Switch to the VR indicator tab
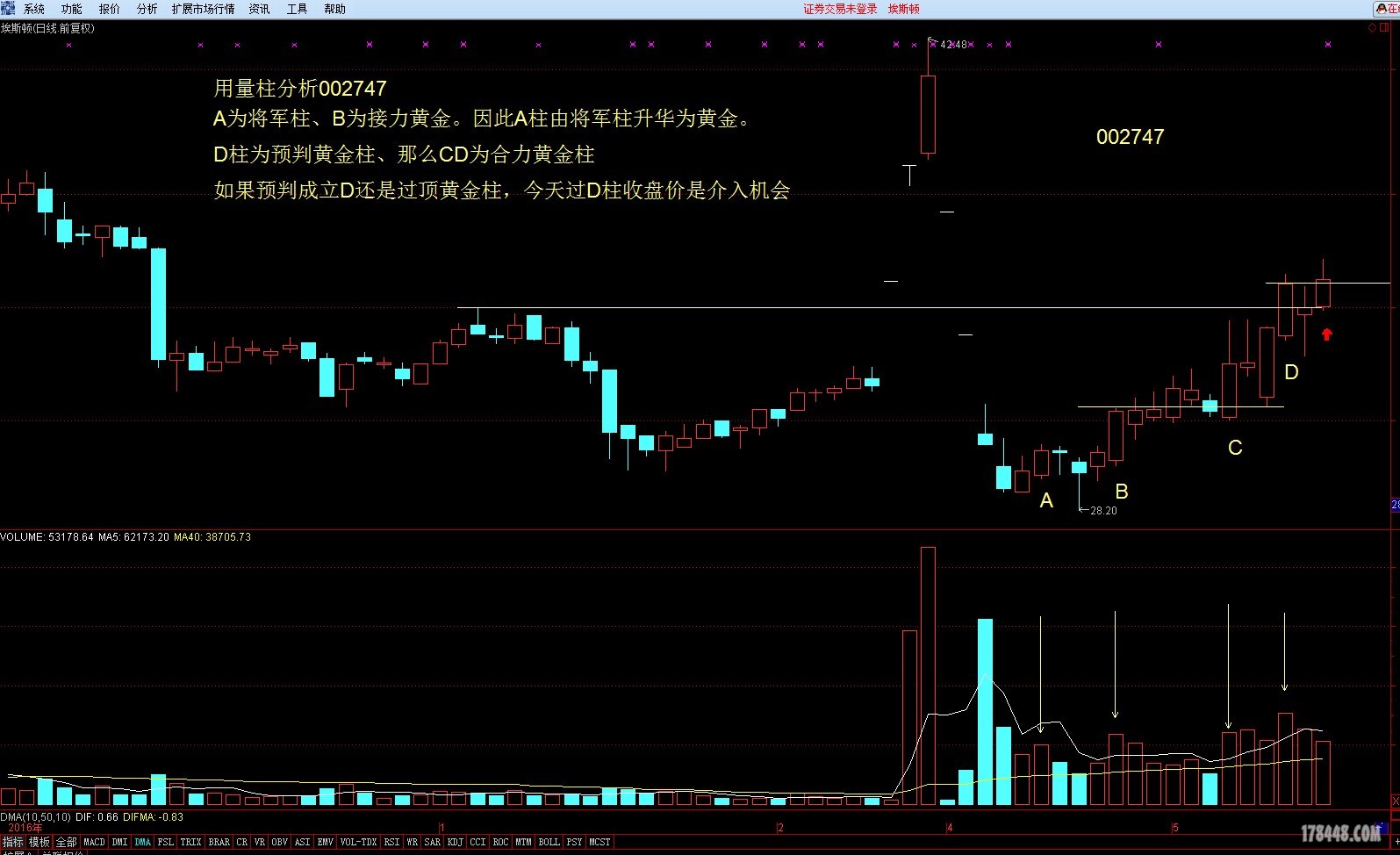1400x855 pixels. (260, 842)
